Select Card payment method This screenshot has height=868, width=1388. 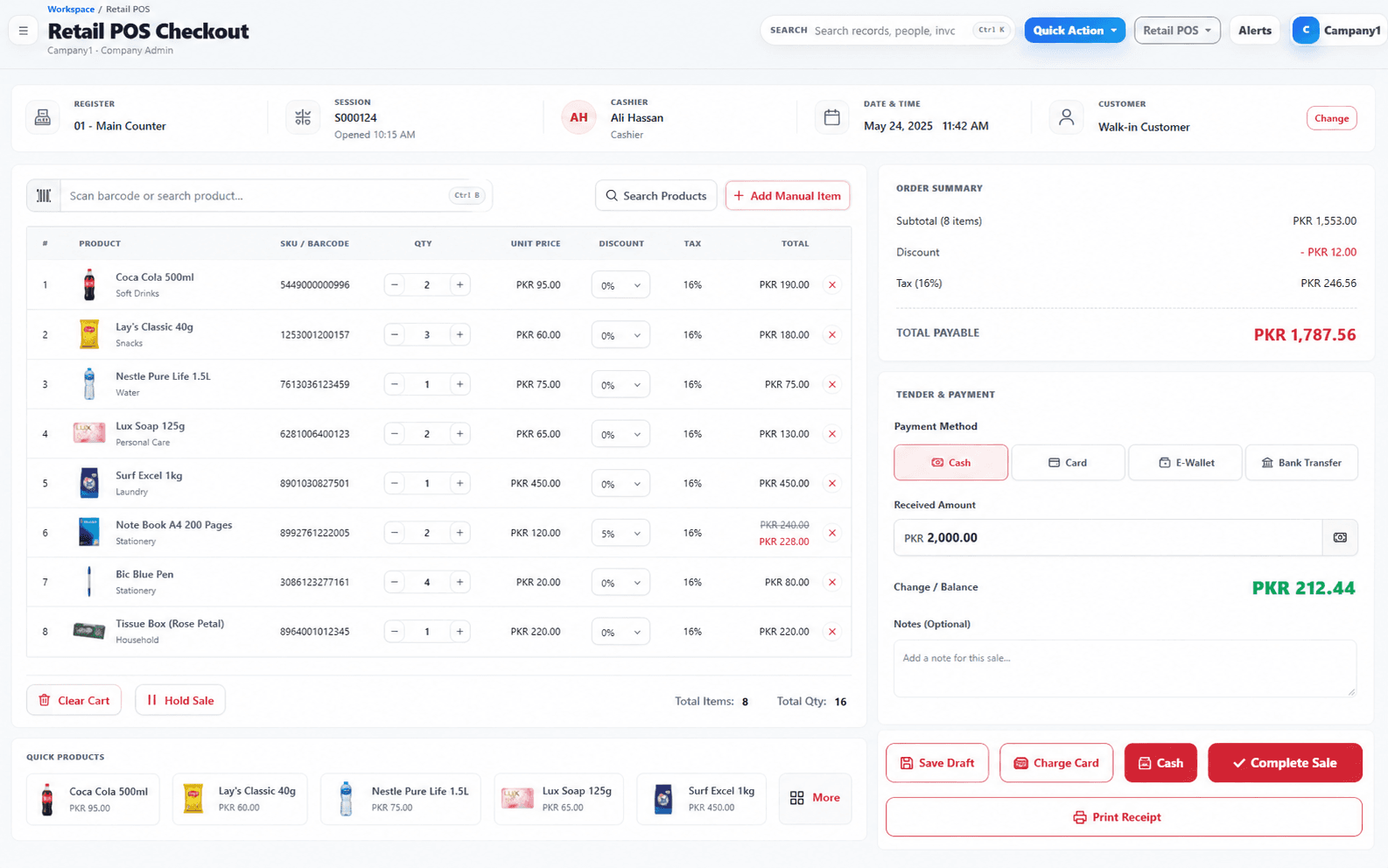[x=1068, y=463]
